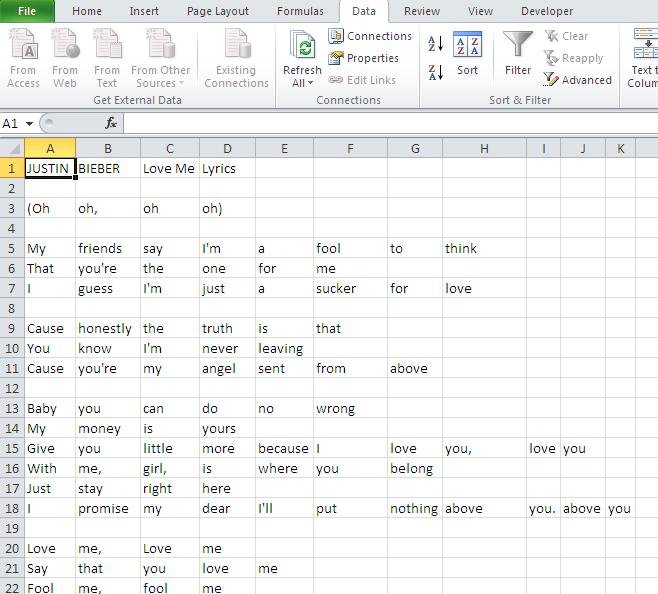Switch to the Home tab
Screen dimensions: 658x594
click(x=87, y=11)
